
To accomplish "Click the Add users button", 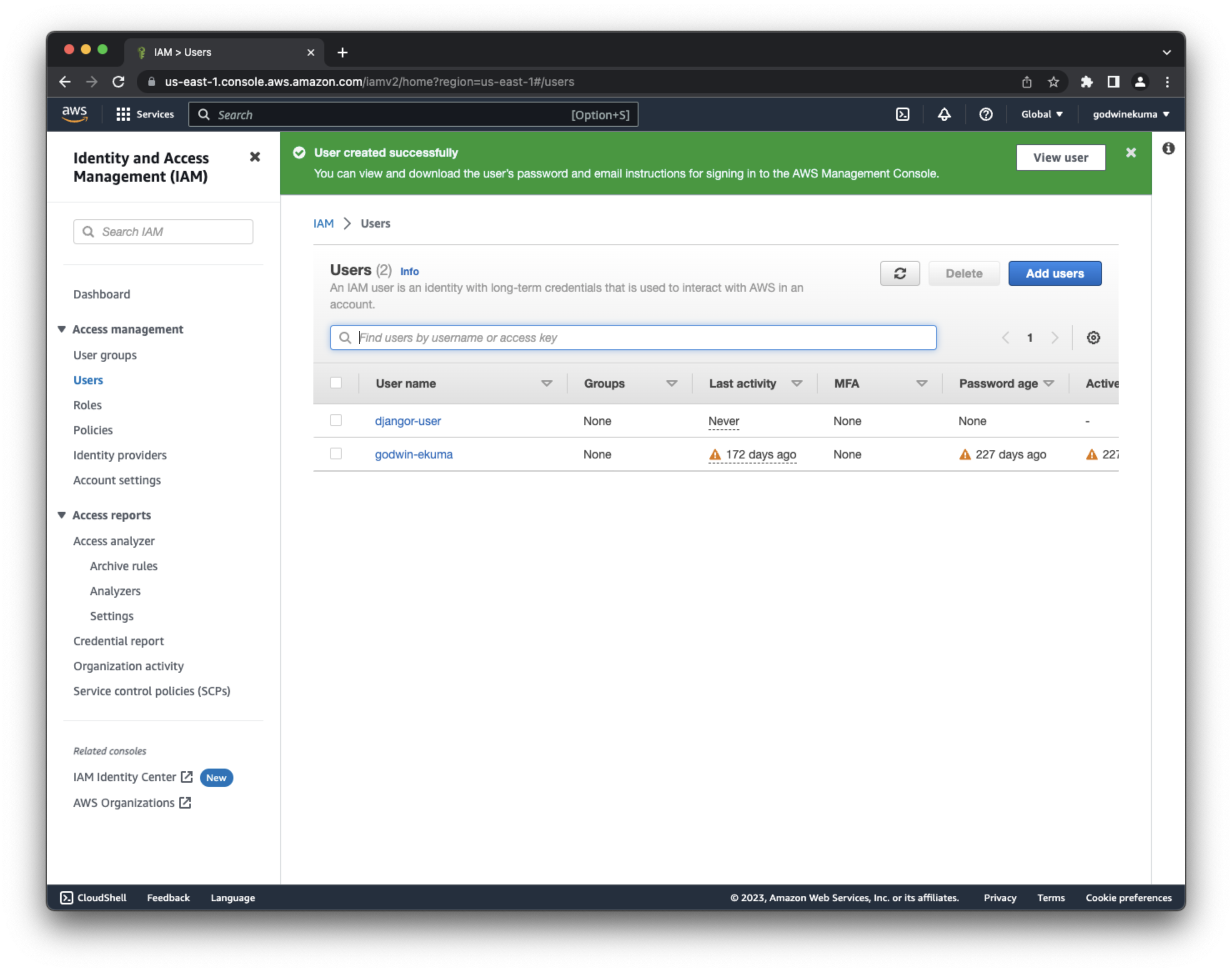I will [x=1054, y=274].
